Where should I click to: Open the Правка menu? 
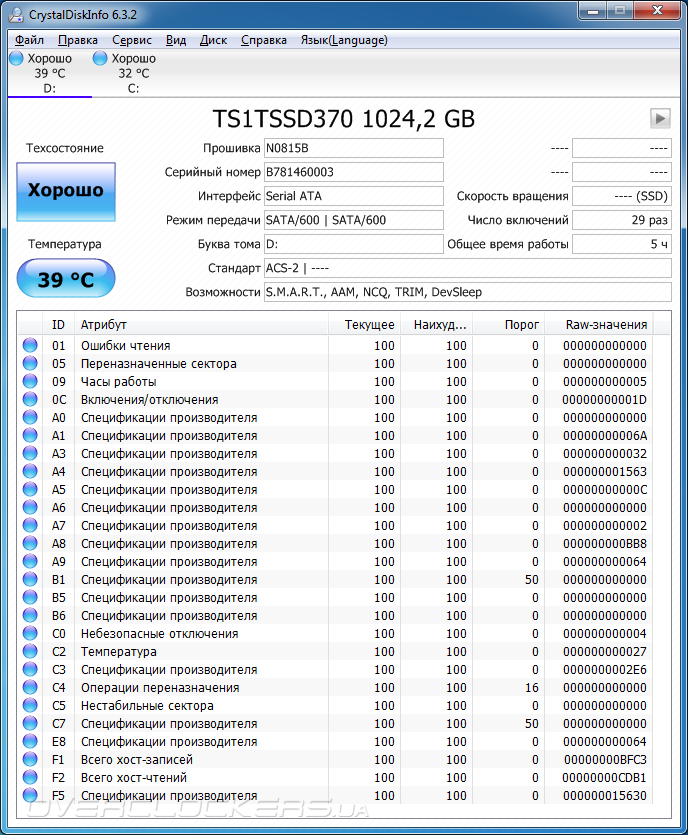coord(78,40)
